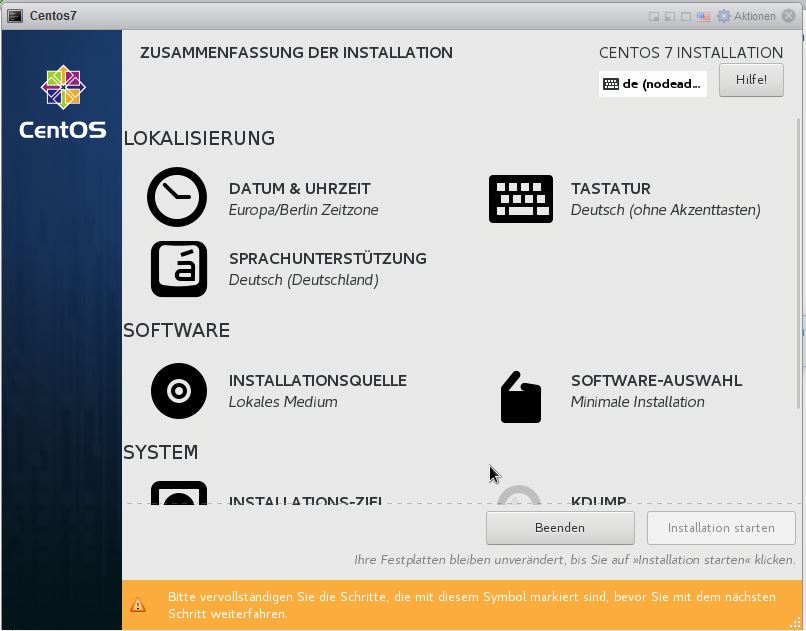
Task: Open Software-Auswahl package icon
Action: [x=521, y=397]
